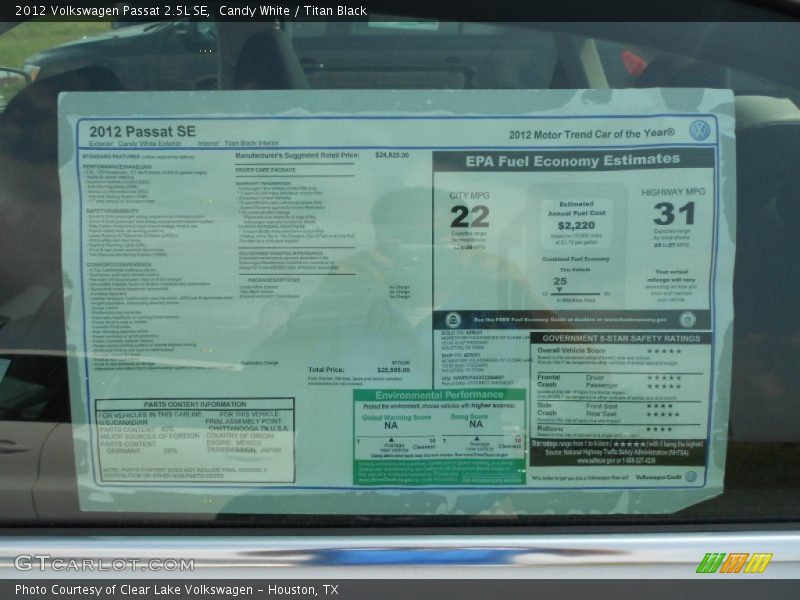The height and width of the screenshot is (600, 800).
Task: Click the round seal right of Fuel Economy Guide text
Action: (687, 320)
